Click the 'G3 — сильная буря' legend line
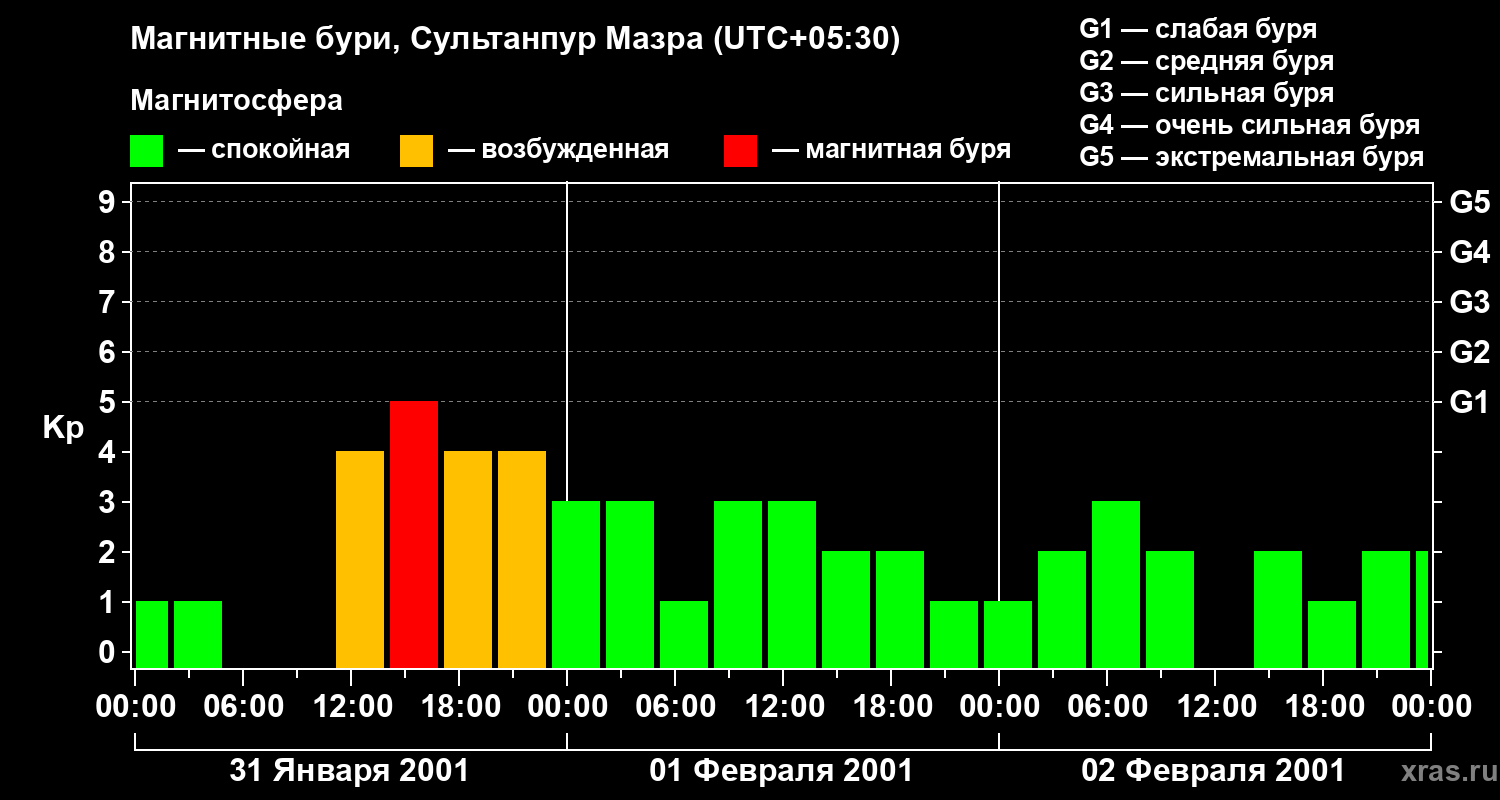 coord(1207,93)
